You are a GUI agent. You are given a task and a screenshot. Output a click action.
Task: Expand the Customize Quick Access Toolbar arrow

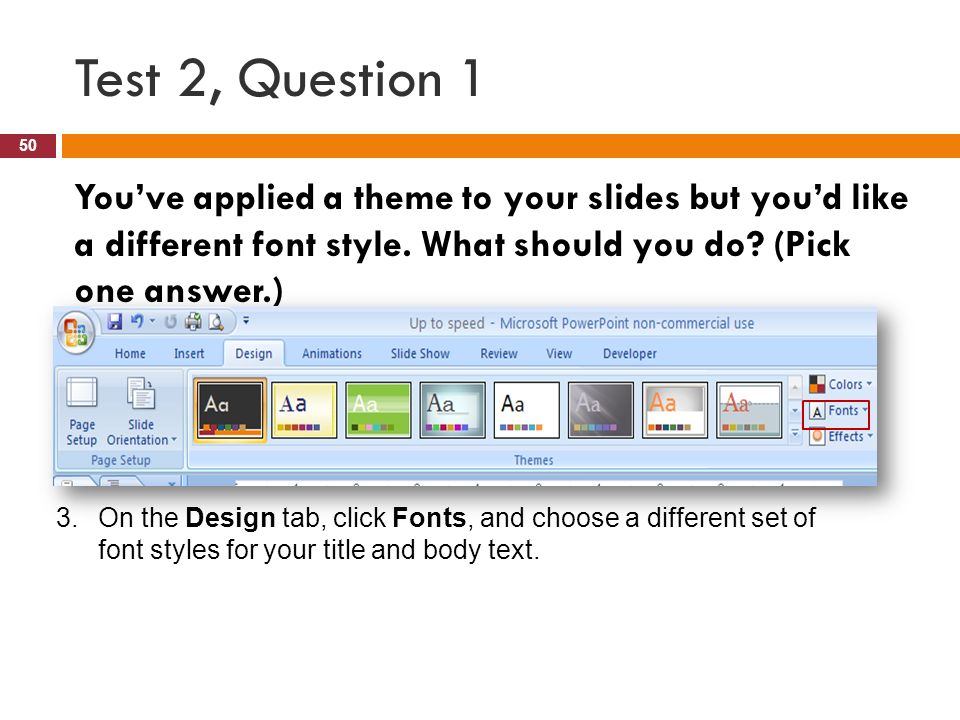click(246, 320)
